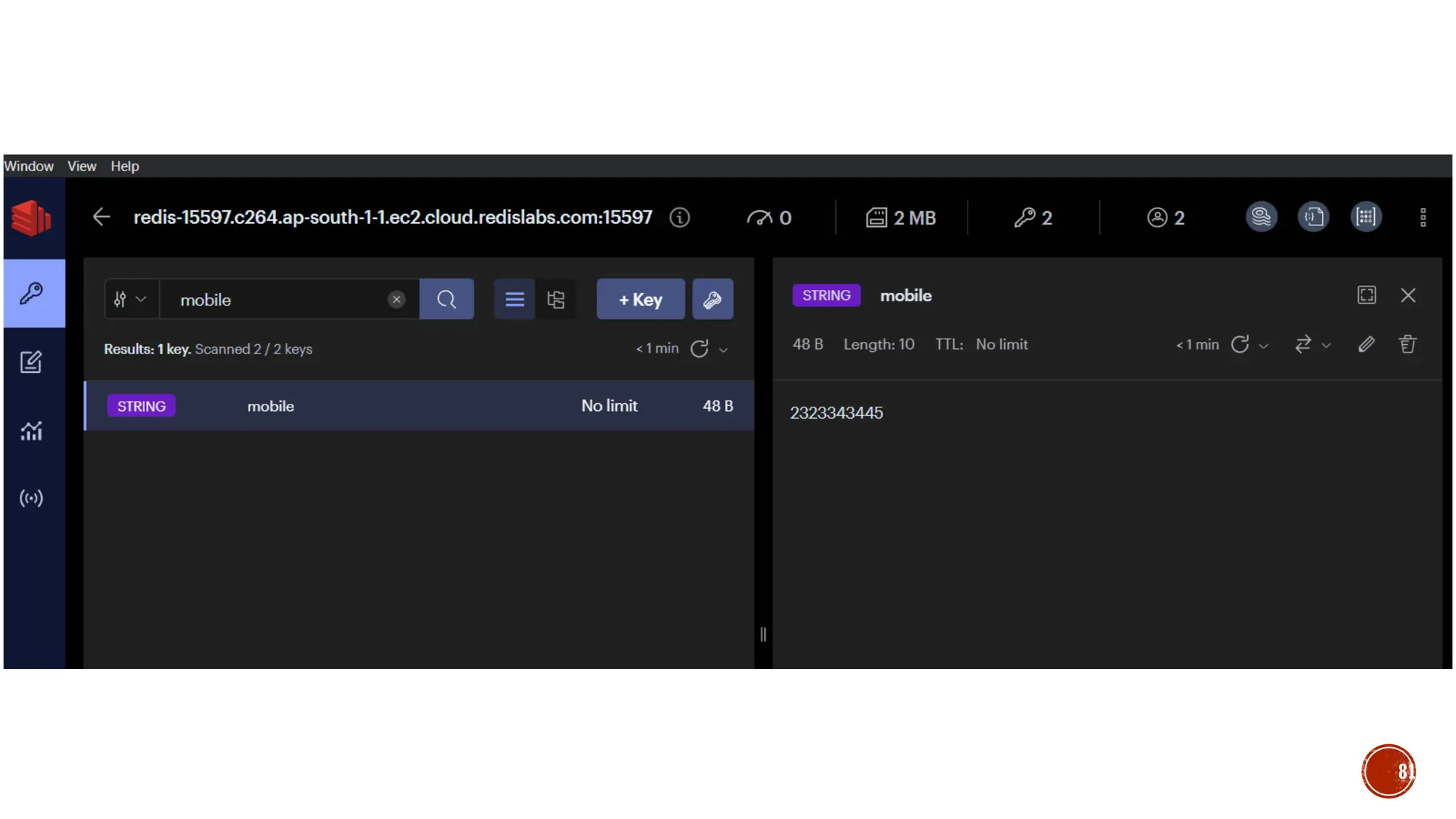Delete the mobile key with trash icon
The image size is (1456, 819).
coord(1408,345)
